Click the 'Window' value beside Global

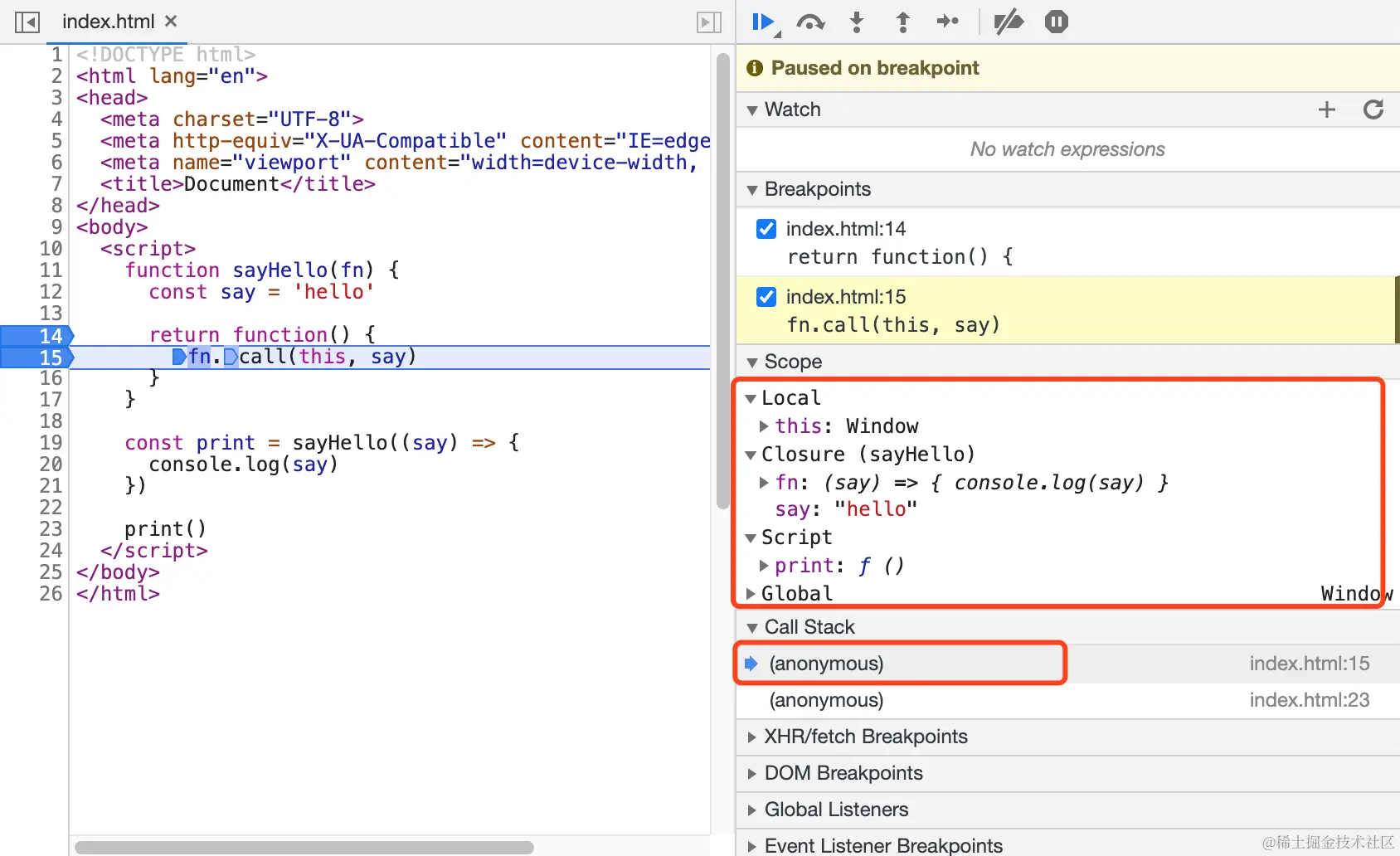tap(1357, 594)
